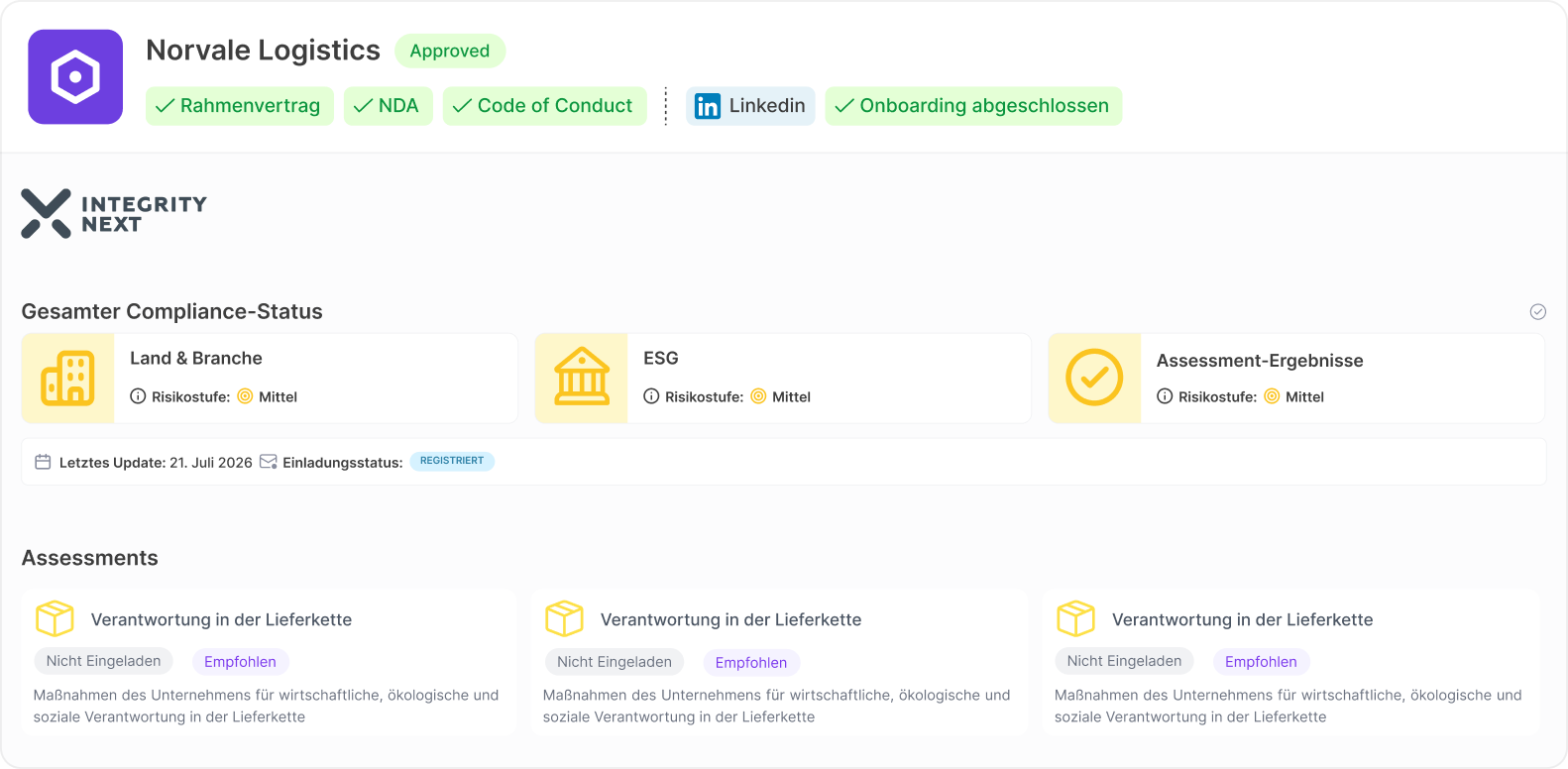The image size is (1568, 769).
Task: Open the first Verantwortung in der Lieferkette card
Action: tap(270, 662)
